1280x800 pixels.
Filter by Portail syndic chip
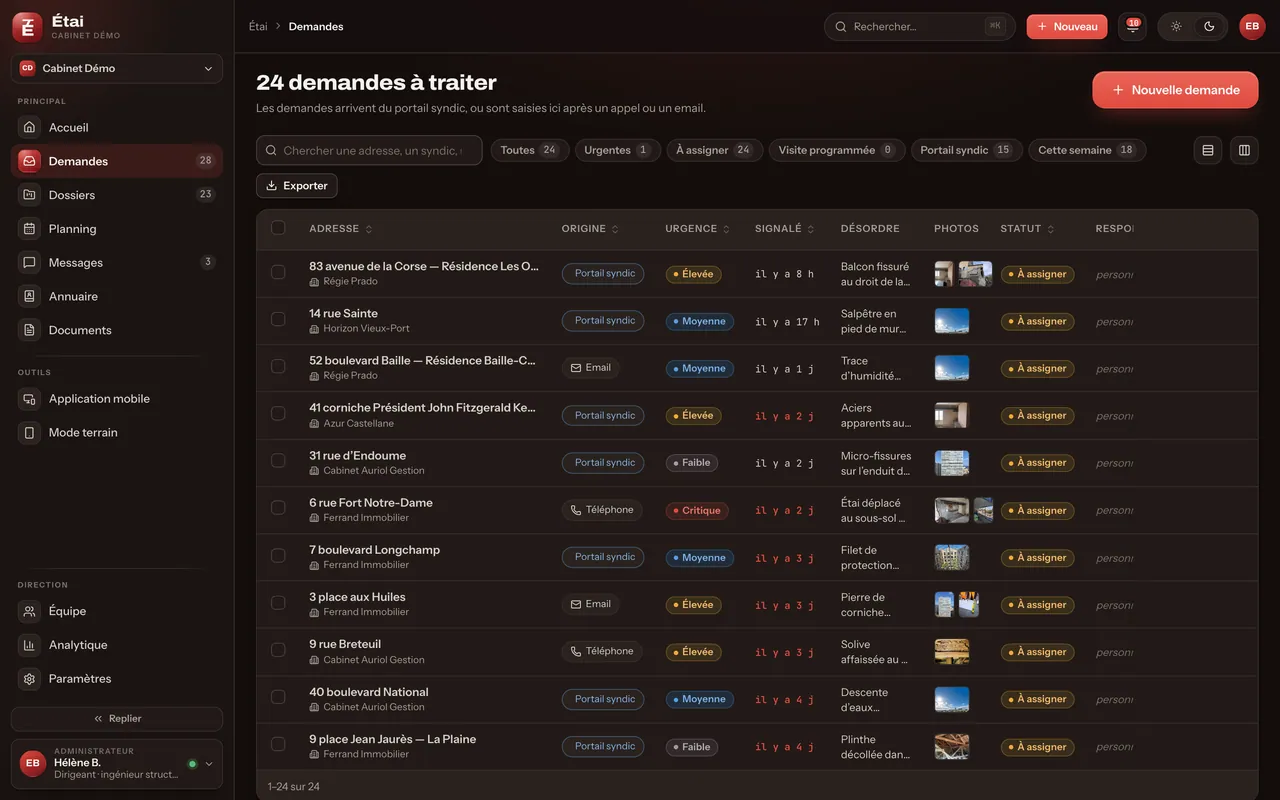click(966, 150)
